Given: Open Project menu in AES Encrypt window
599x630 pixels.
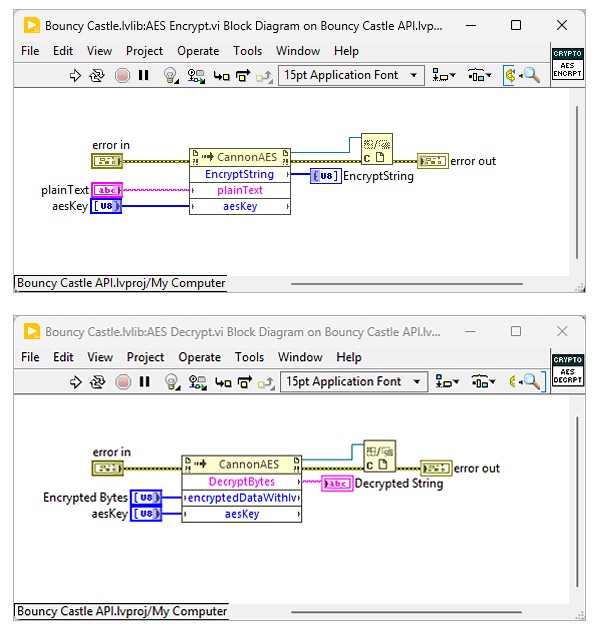Looking at the screenshot, I should 144,51.
